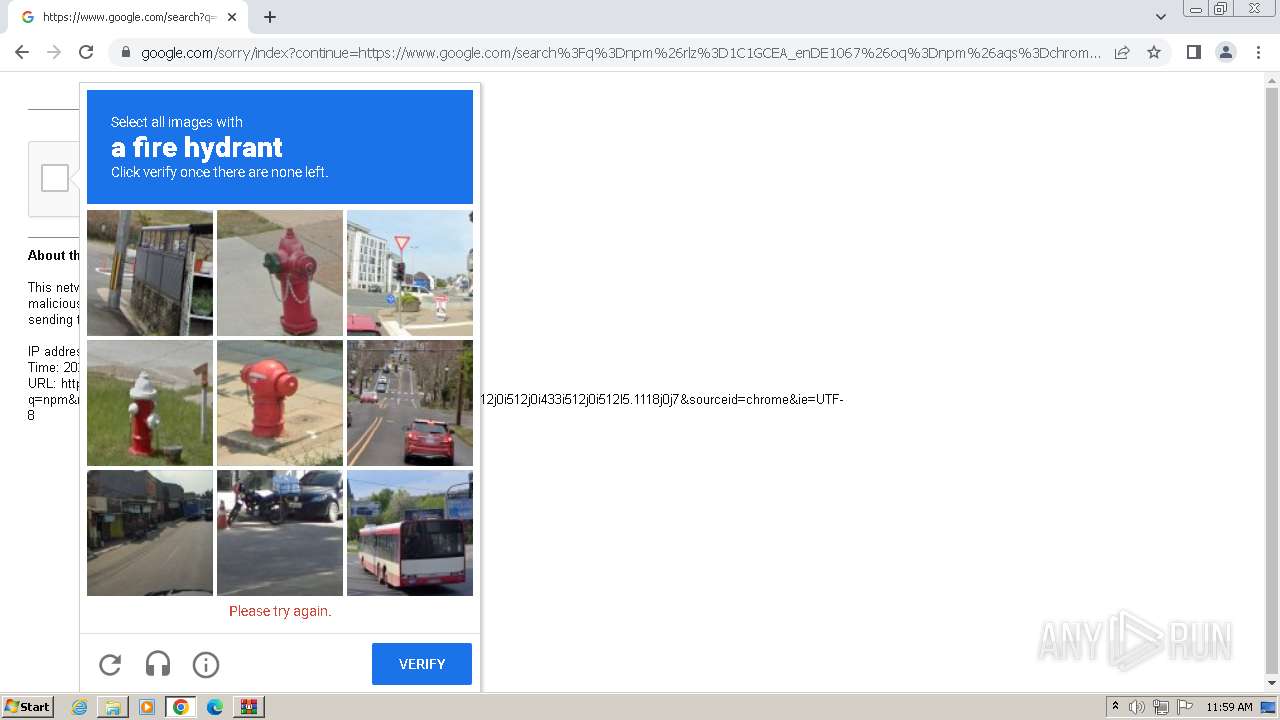
Task: Click the reCAPTCHA reload challenge icon
Action: 110,664
